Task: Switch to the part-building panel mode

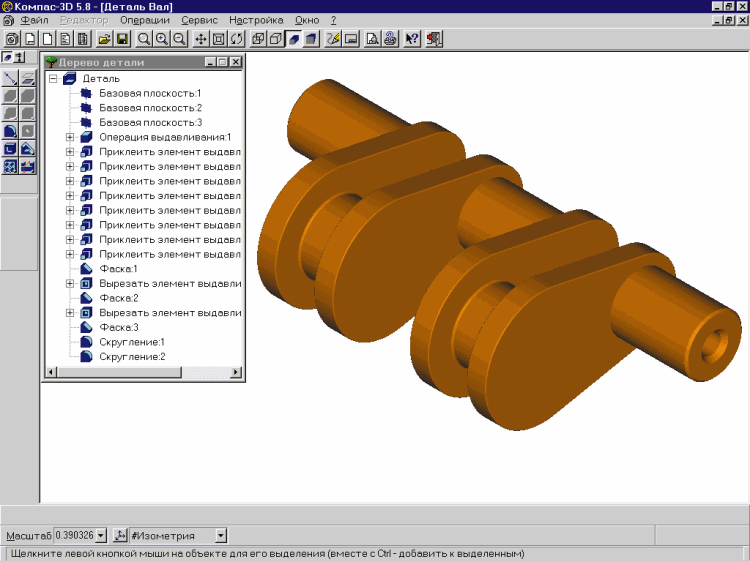Action: pyautogui.click(x=7, y=57)
